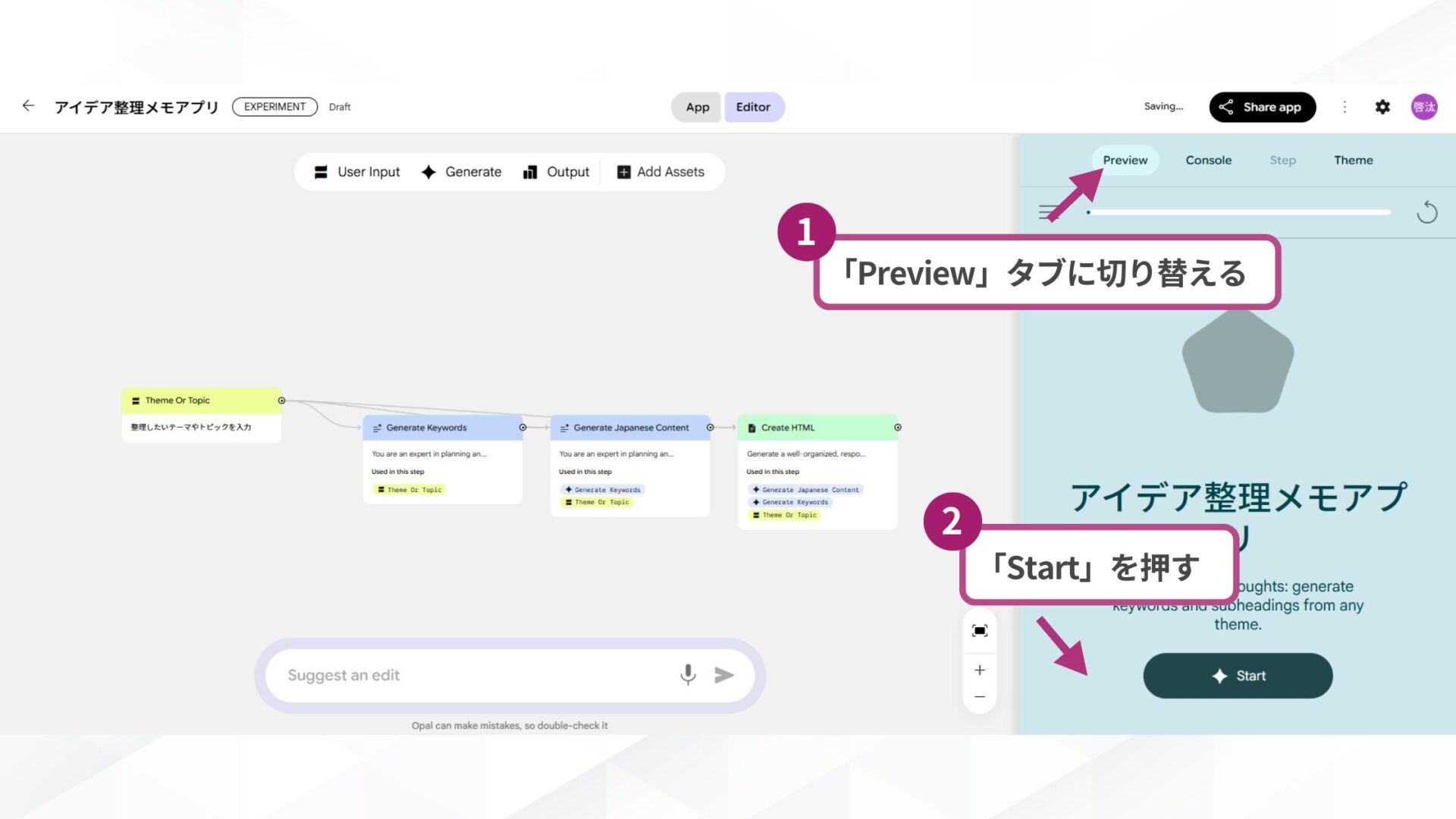The height and width of the screenshot is (819, 1456).
Task: Open settings via the gear icon
Action: [1382, 106]
